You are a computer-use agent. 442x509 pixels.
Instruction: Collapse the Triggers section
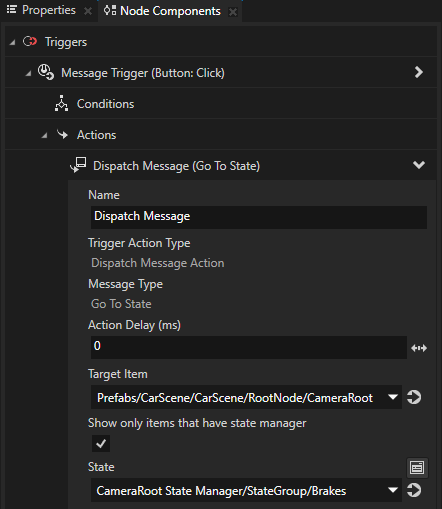tap(12, 42)
